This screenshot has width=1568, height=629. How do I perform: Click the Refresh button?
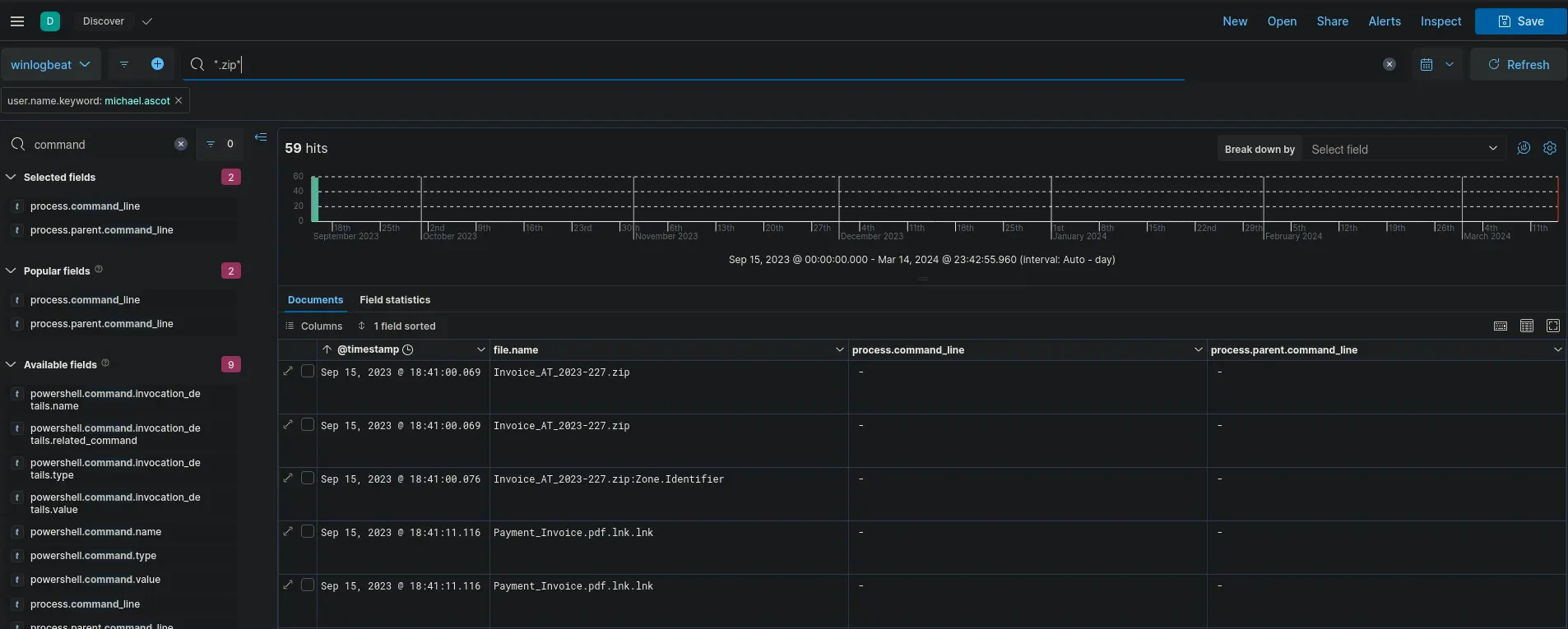(x=1518, y=64)
